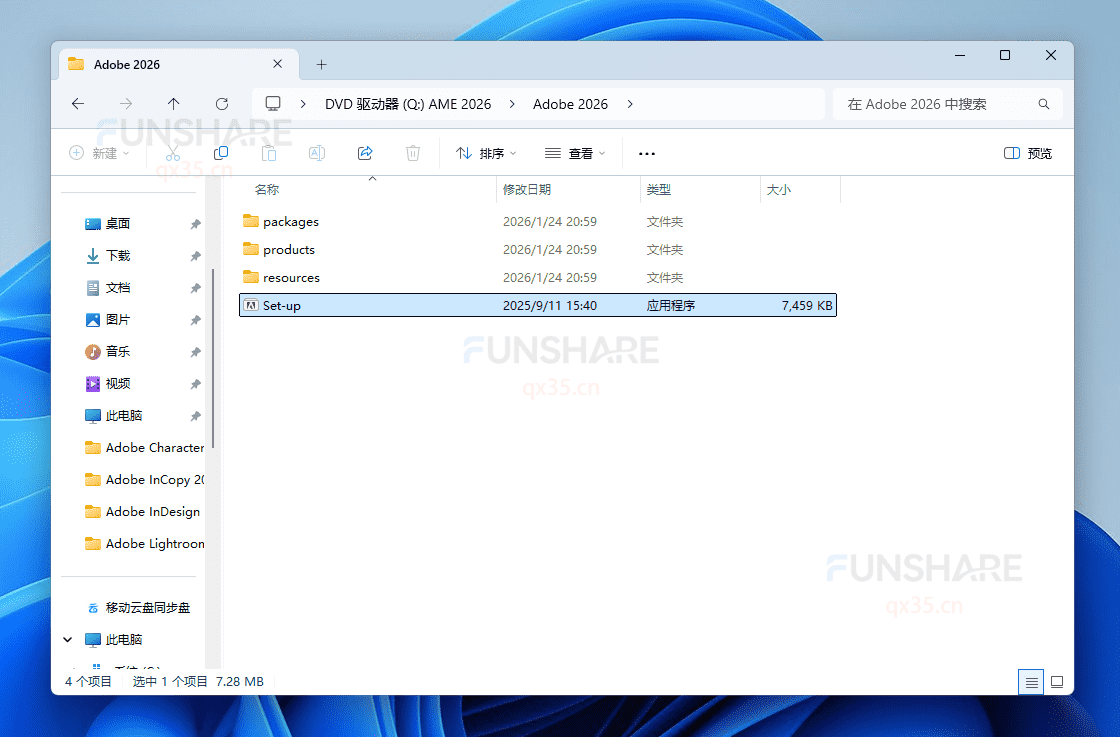Close the Adobe 2026 tab
This screenshot has height=737, width=1120.
[x=277, y=64]
